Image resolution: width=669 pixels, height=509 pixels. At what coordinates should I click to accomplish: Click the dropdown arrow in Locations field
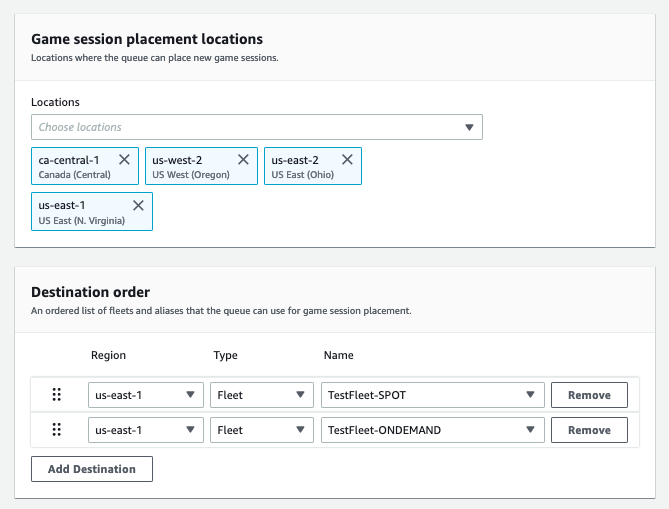(x=469, y=127)
